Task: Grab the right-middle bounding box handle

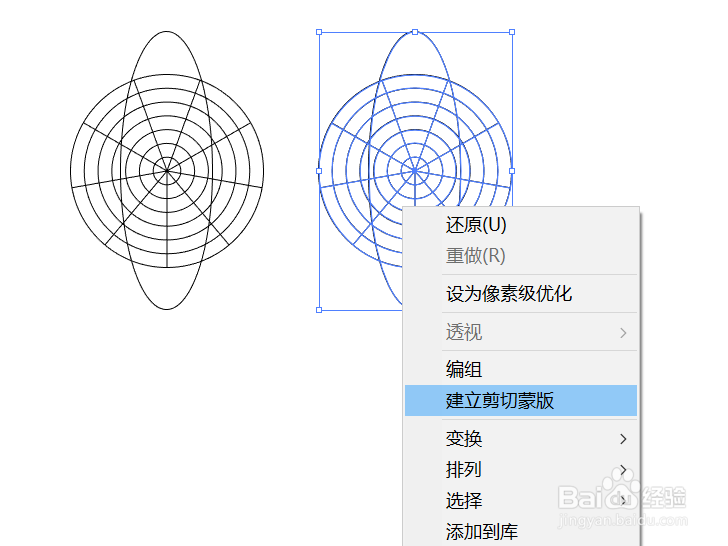Action: pyautogui.click(x=512, y=171)
